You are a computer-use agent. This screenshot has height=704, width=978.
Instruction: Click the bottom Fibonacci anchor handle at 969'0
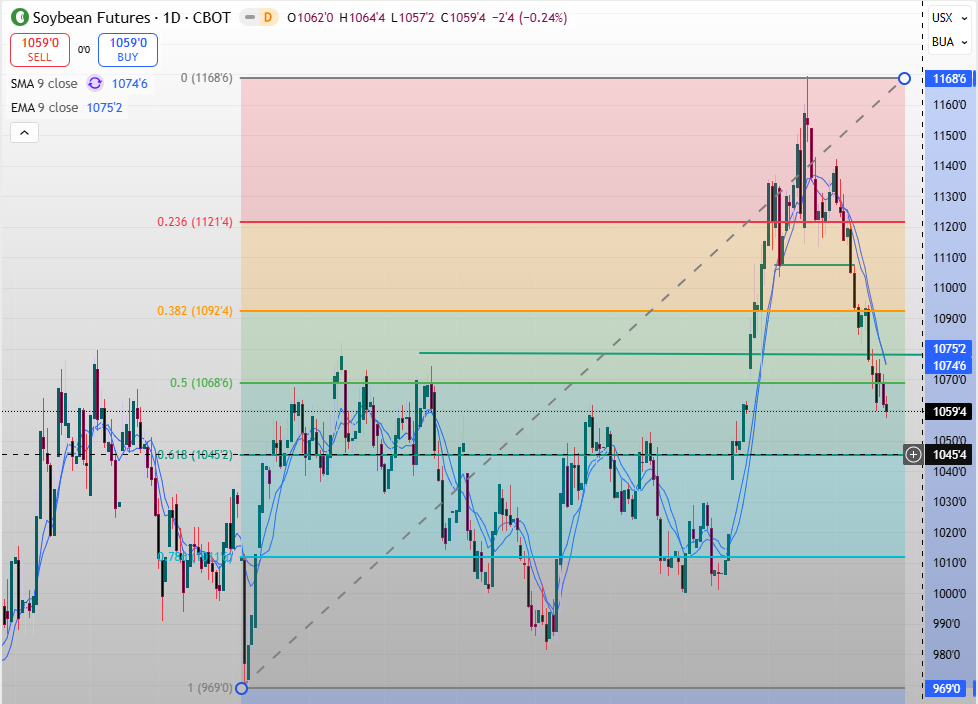pos(241,688)
